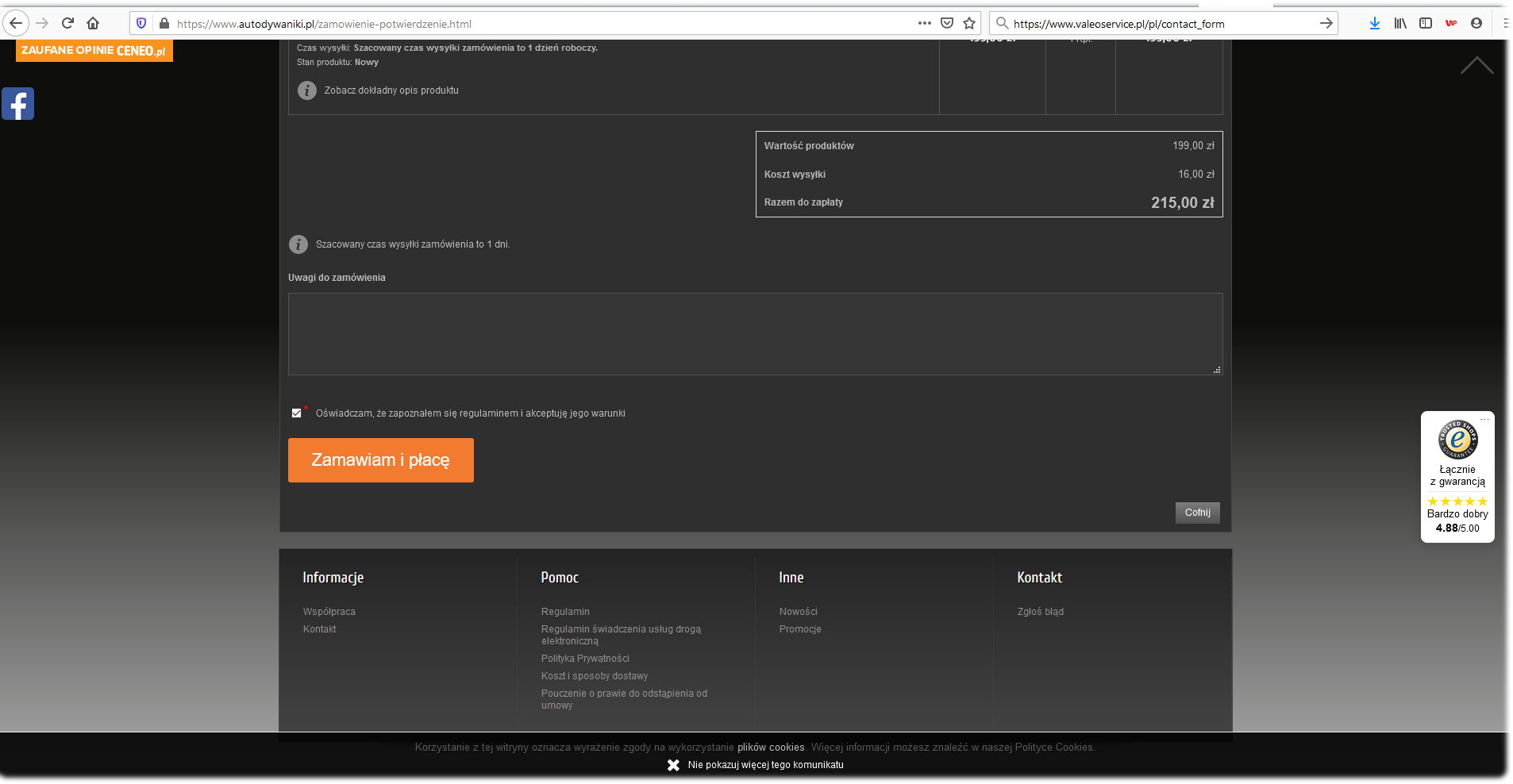Reload the page with the refresh icon

67,23
